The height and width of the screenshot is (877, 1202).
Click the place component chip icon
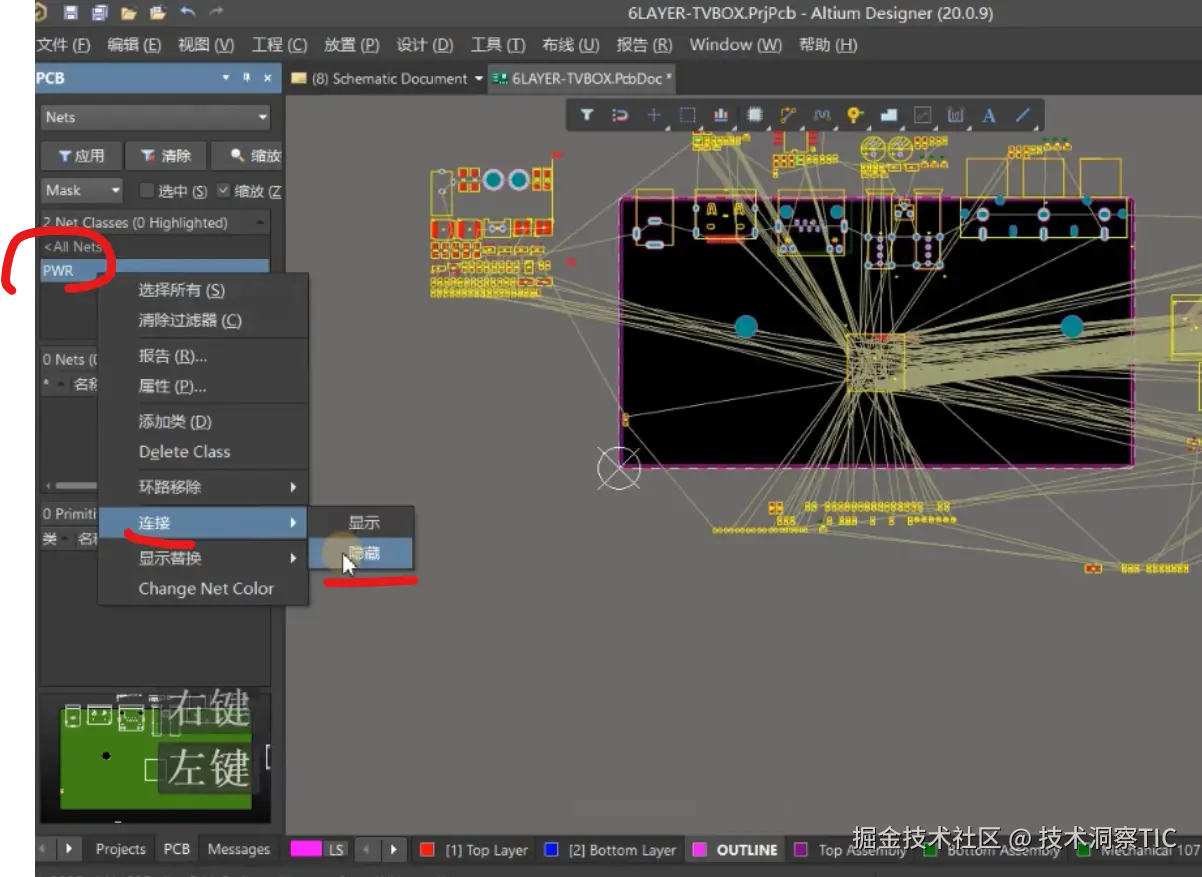click(x=754, y=115)
